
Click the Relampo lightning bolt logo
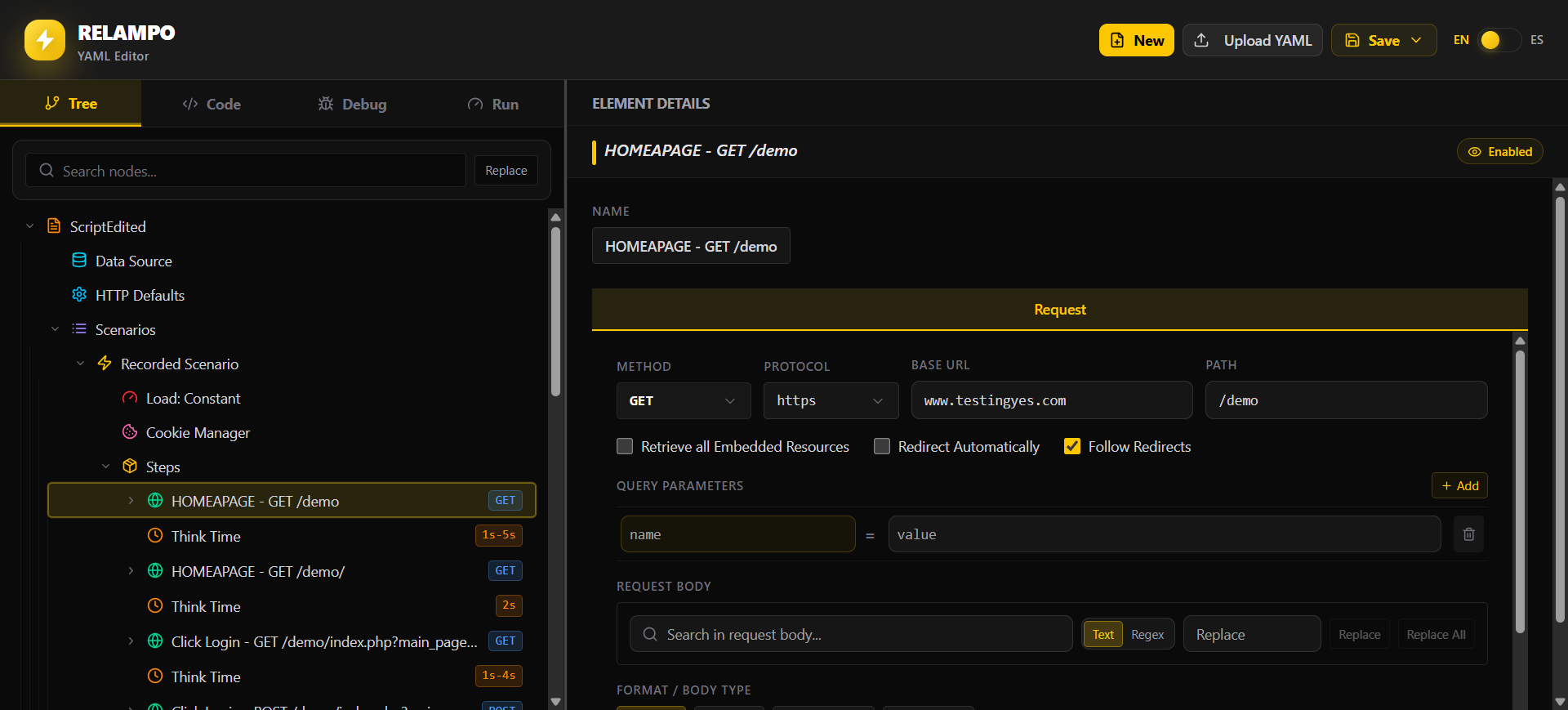45,40
